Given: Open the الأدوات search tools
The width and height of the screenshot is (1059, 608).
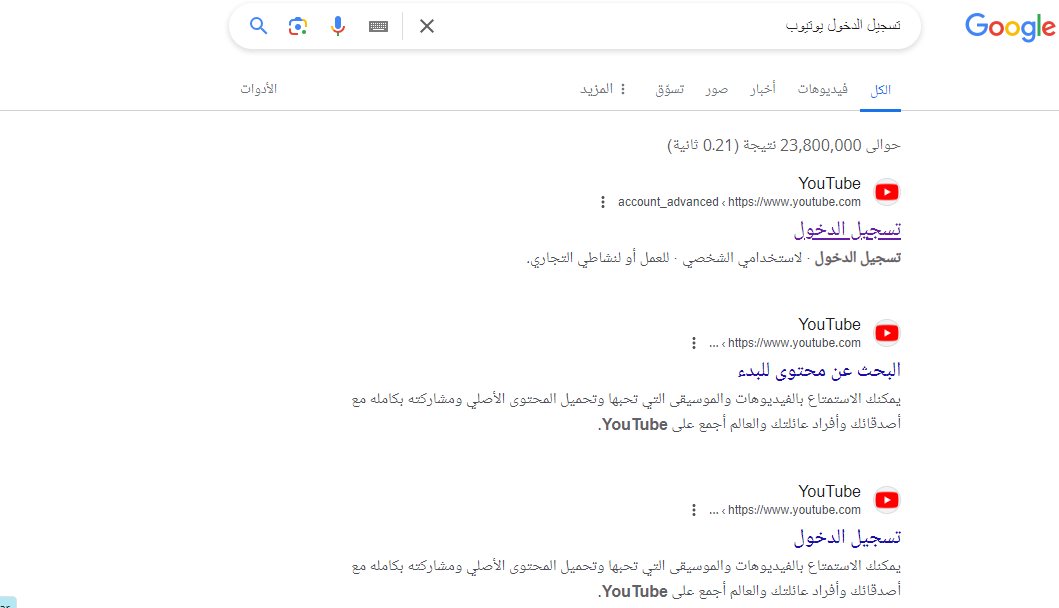Looking at the screenshot, I should click(x=258, y=89).
